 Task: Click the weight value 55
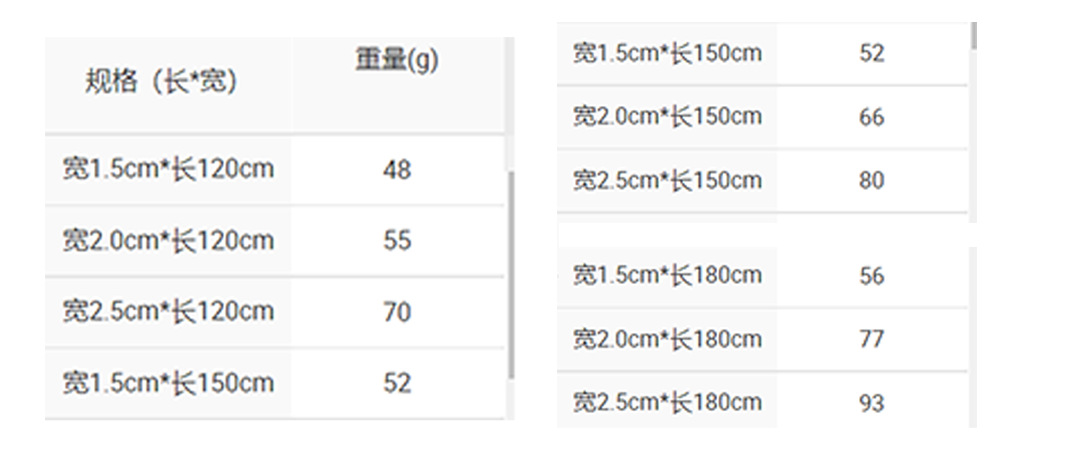(x=397, y=241)
